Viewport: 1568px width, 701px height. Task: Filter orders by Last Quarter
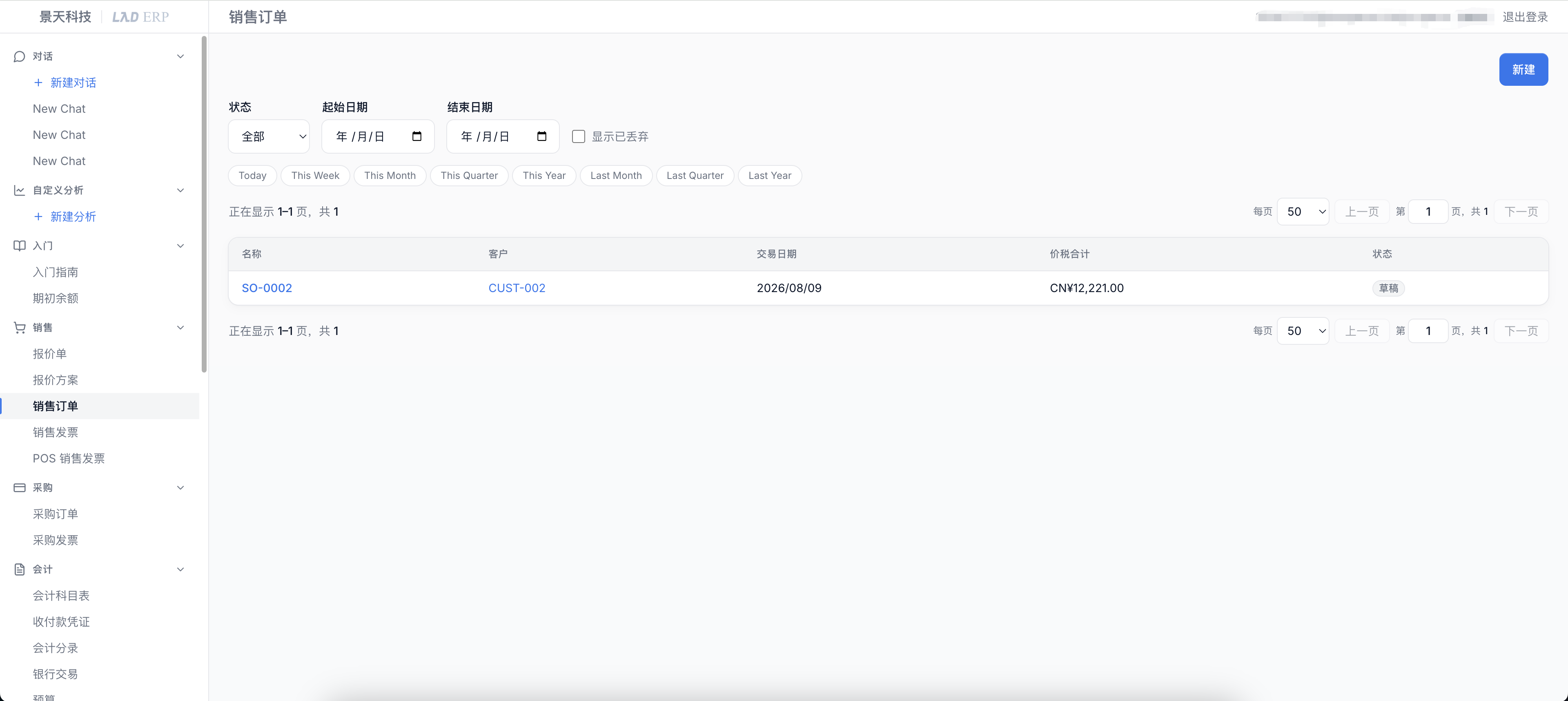[695, 175]
